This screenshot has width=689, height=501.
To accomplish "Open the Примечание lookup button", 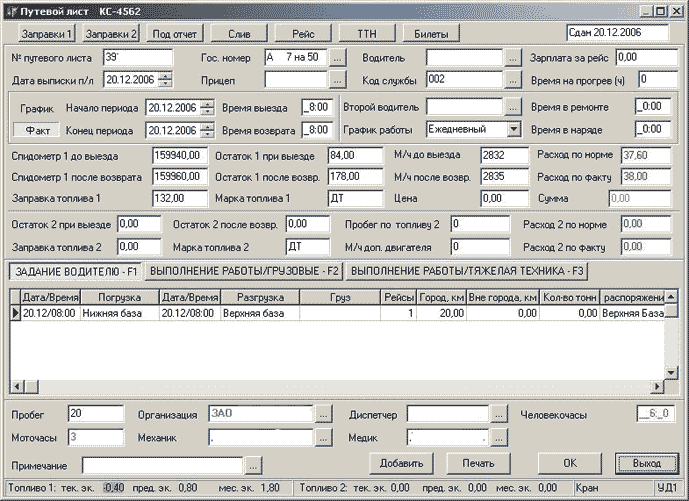I will tap(253, 466).
